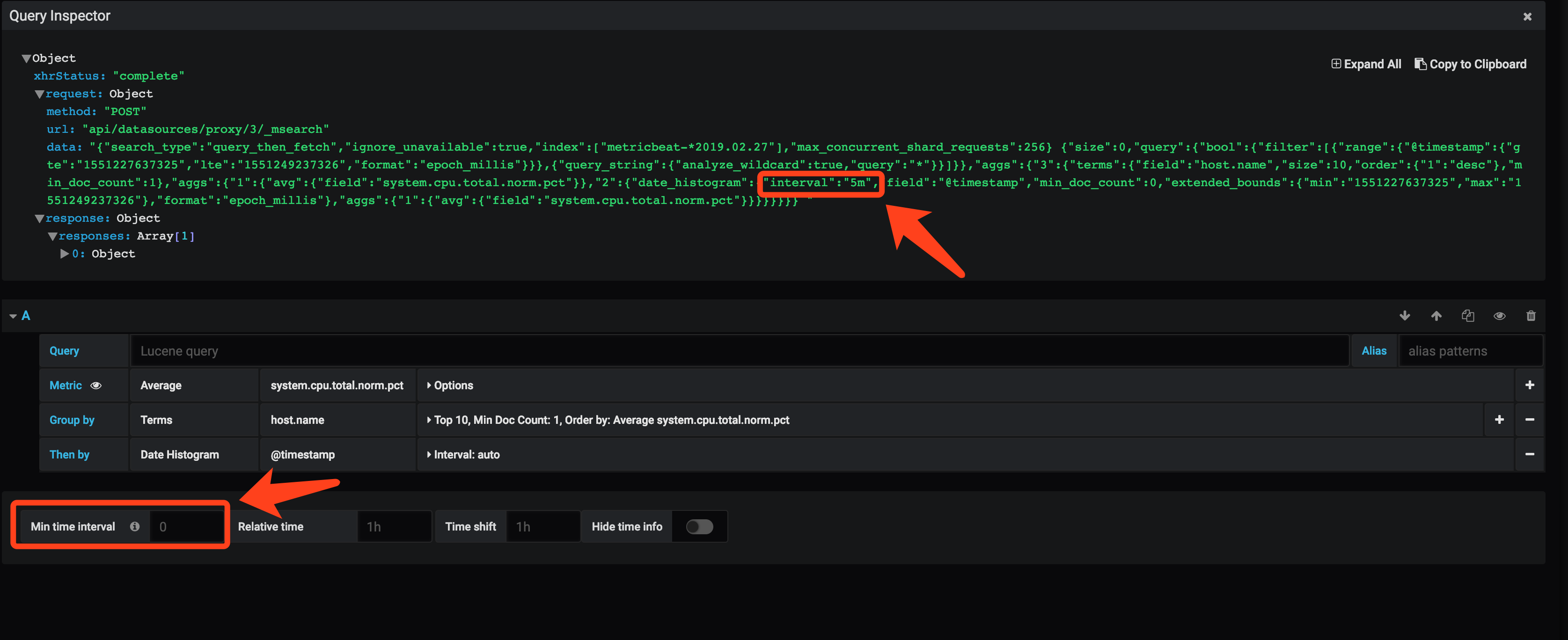Image resolution: width=1568 pixels, height=640 pixels.
Task: Toggle query A visibility with the eye icon
Action: [x=1500, y=316]
